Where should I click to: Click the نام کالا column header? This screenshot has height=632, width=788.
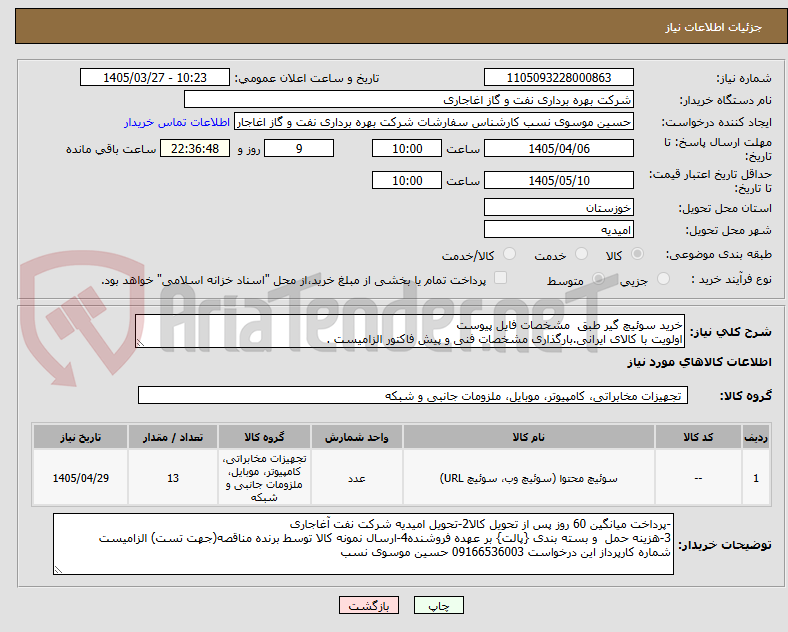(x=529, y=437)
